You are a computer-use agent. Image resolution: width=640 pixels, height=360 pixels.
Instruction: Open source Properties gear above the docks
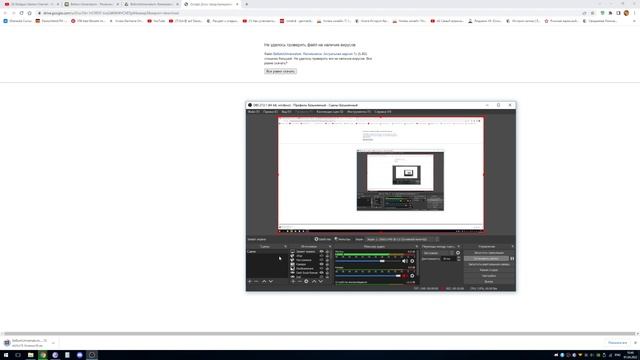tap(322, 239)
